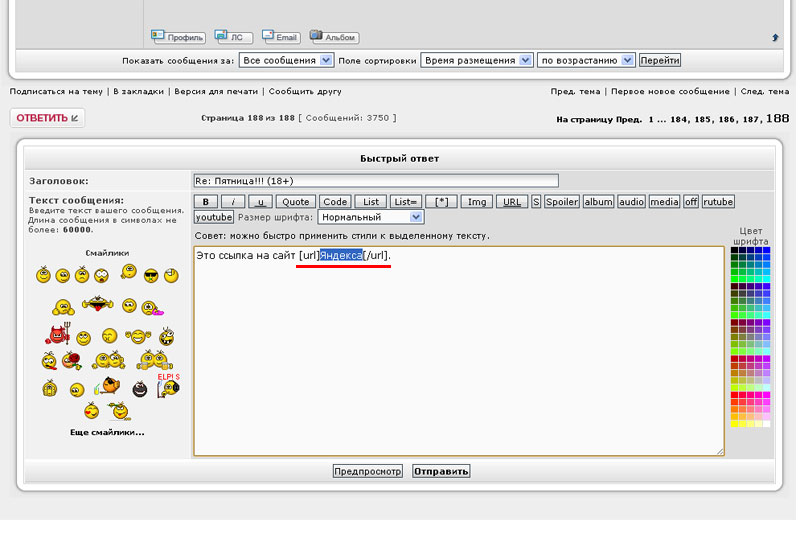Insert Spoiler tag
The image size is (800, 534).
561,201
